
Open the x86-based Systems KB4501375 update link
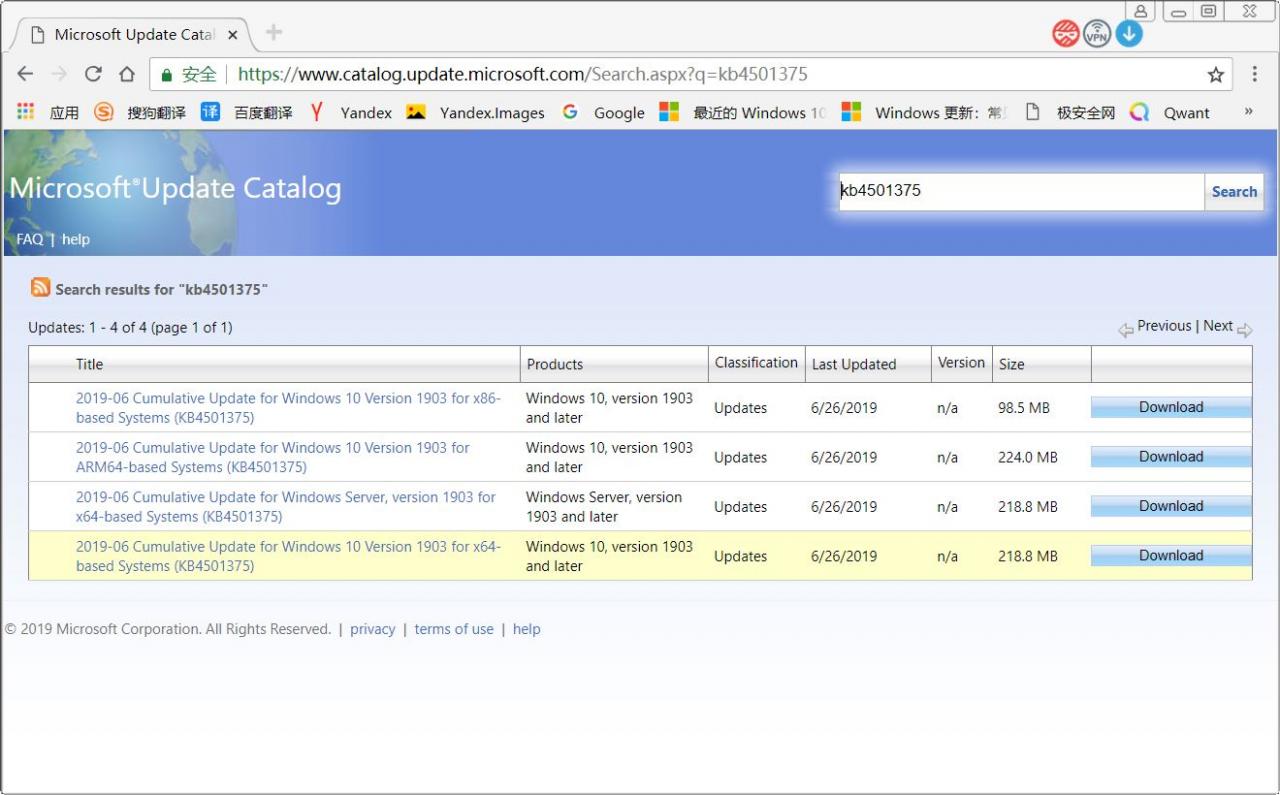pyautogui.click(x=288, y=408)
